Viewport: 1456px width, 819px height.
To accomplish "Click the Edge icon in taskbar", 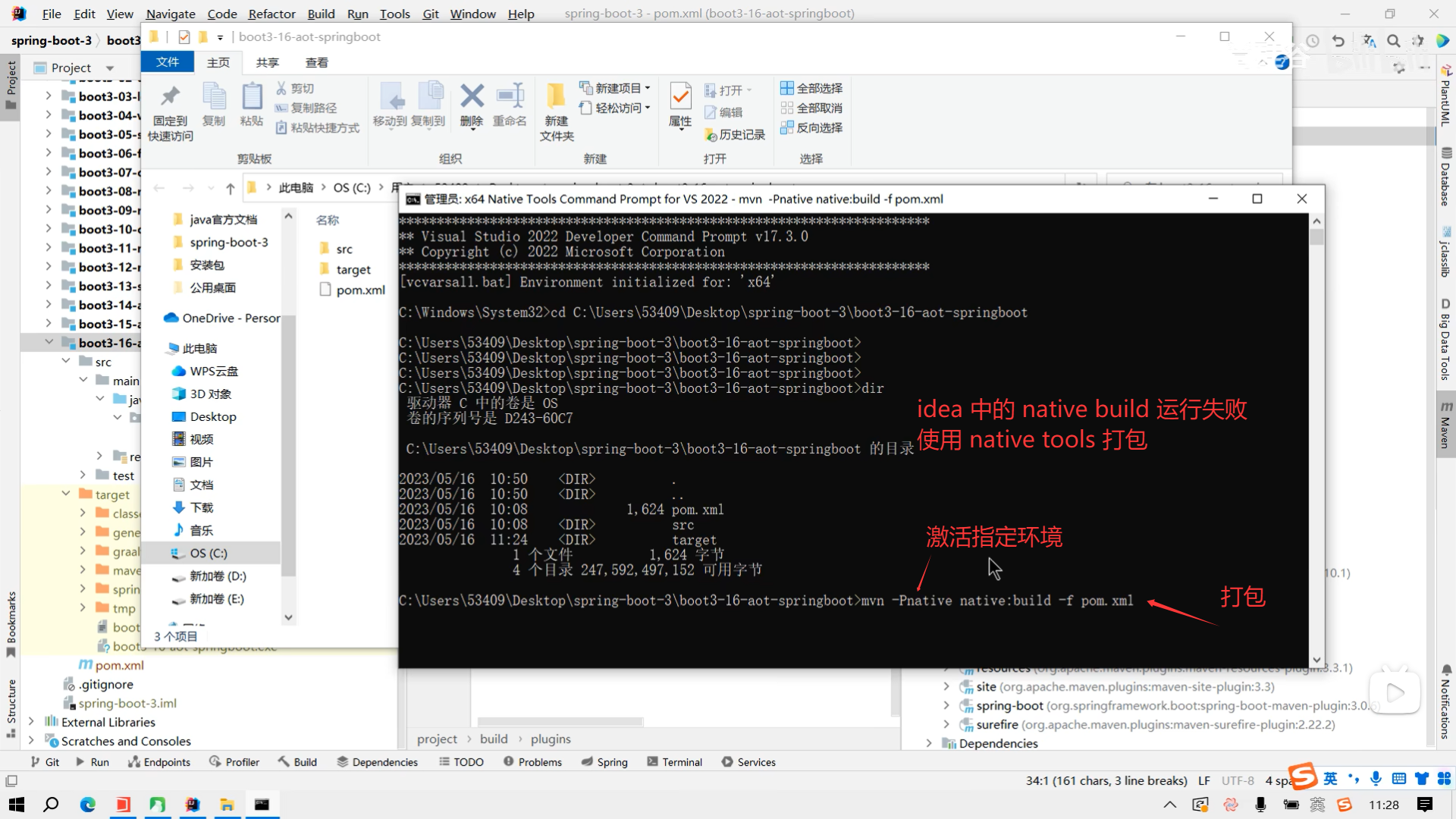I will (x=88, y=805).
